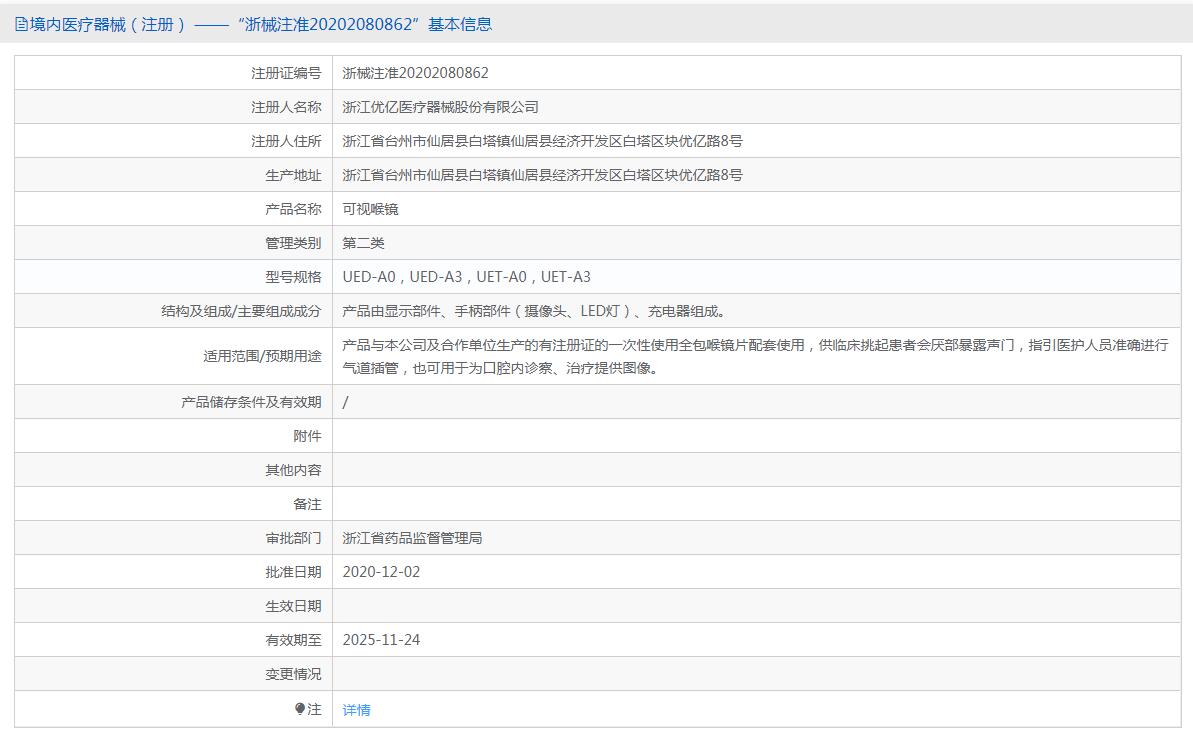This screenshot has height=732, width=1193.
Task: Click product name 可视喉镜
Action: point(371,209)
